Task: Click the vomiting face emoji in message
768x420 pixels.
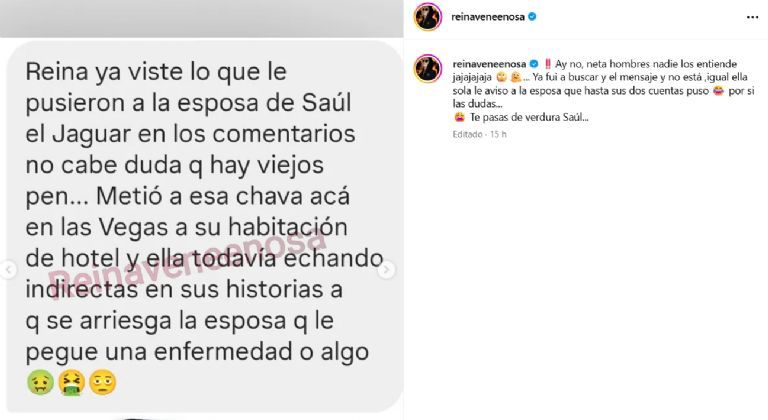Action: (x=72, y=383)
